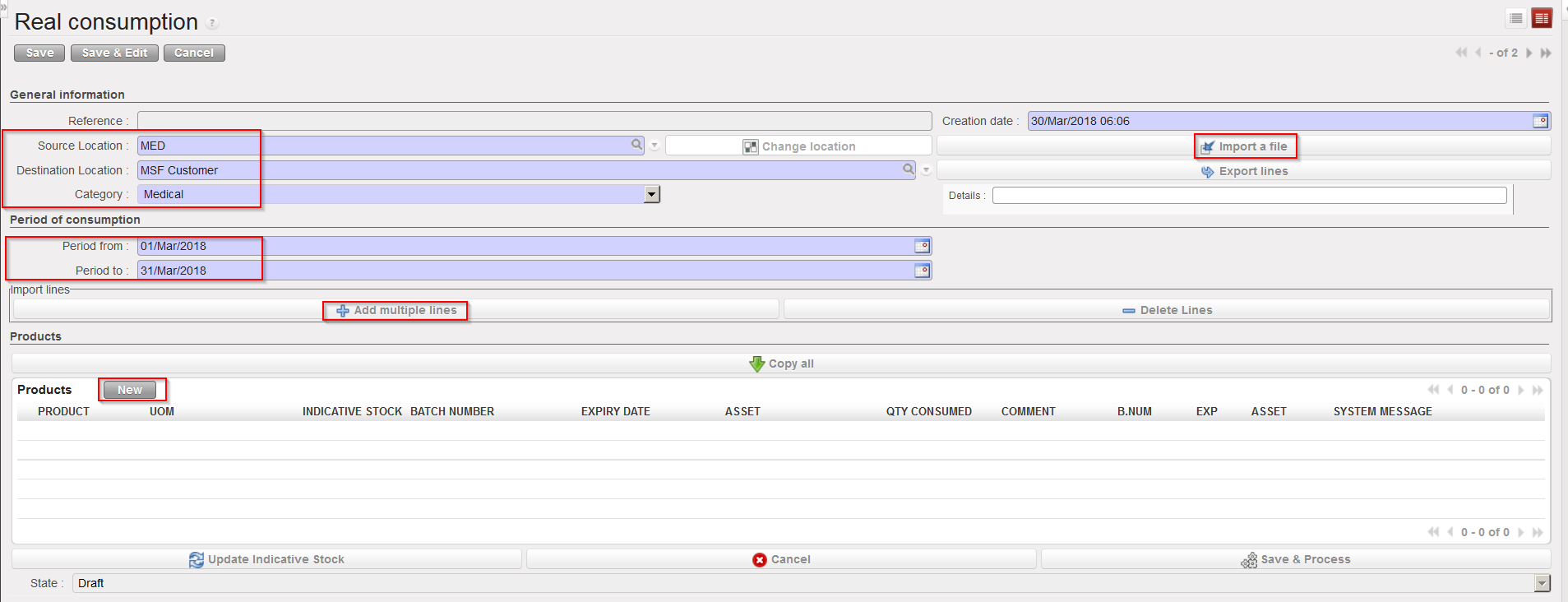Click Update Indicative Stock

point(266,559)
